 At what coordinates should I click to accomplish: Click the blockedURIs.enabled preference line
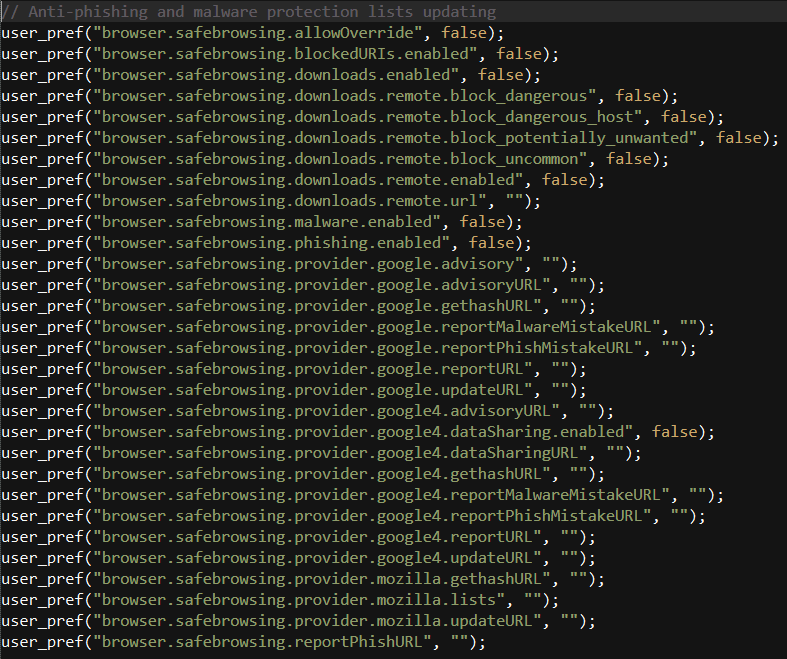[x=280, y=54]
